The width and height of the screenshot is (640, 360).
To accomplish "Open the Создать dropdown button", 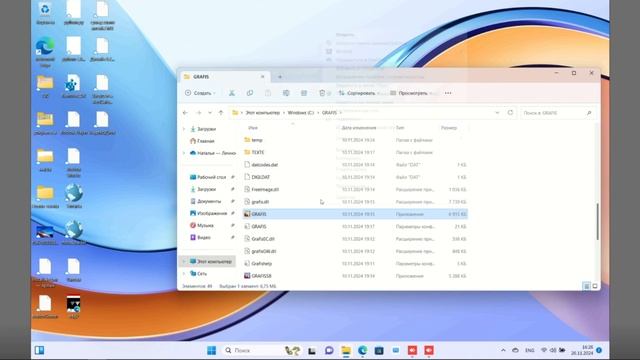I will (200, 93).
